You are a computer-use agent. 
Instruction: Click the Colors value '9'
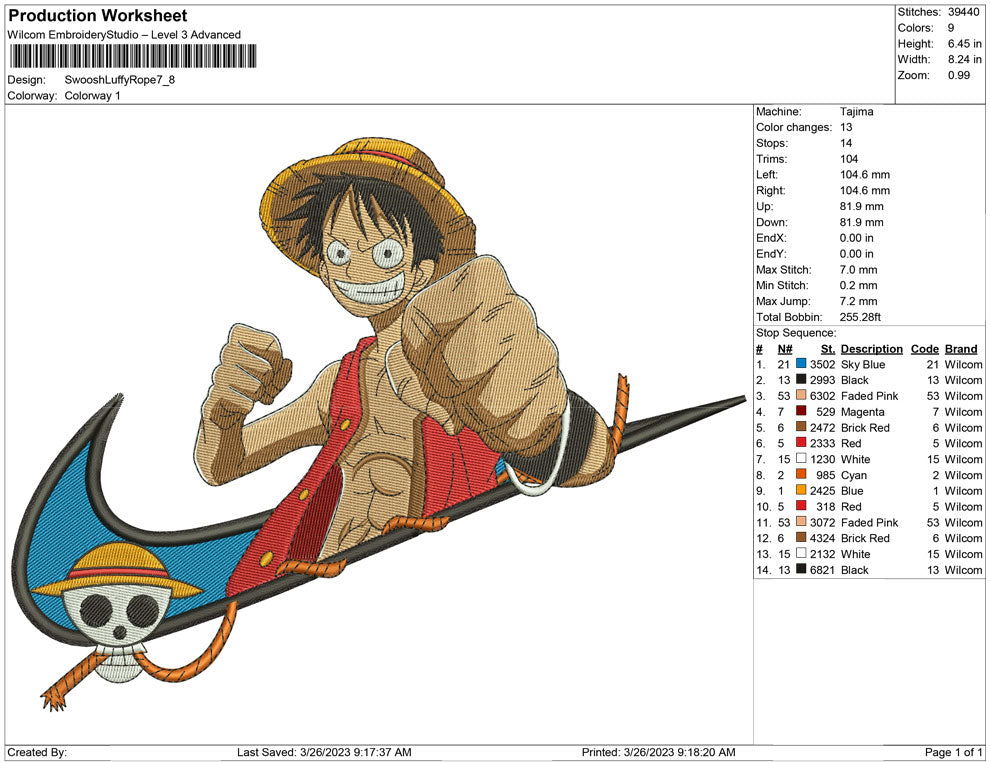[x=951, y=28]
